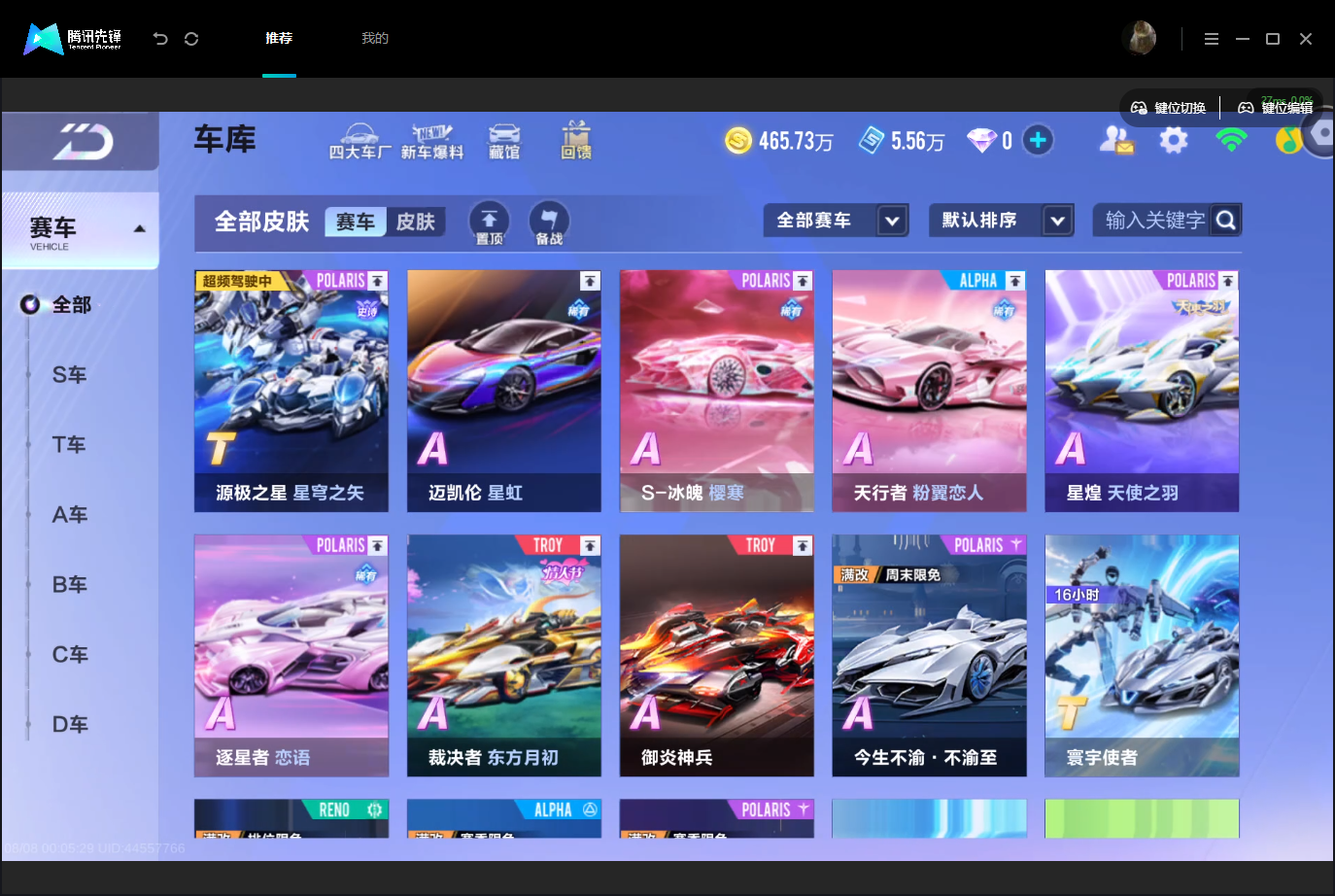Filter by B车 class
Viewport: 1335px width, 896px height.
coord(70,585)
